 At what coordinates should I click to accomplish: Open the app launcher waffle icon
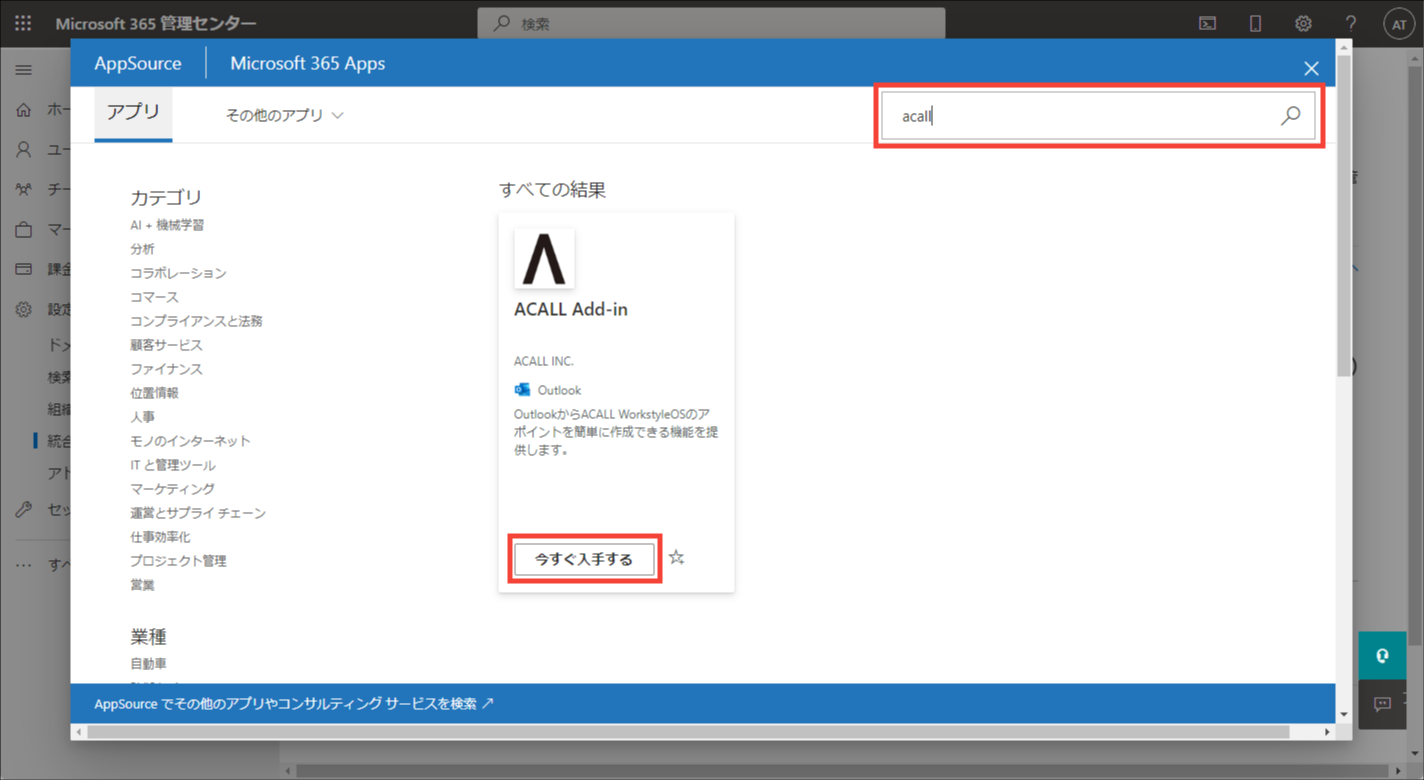23,23
